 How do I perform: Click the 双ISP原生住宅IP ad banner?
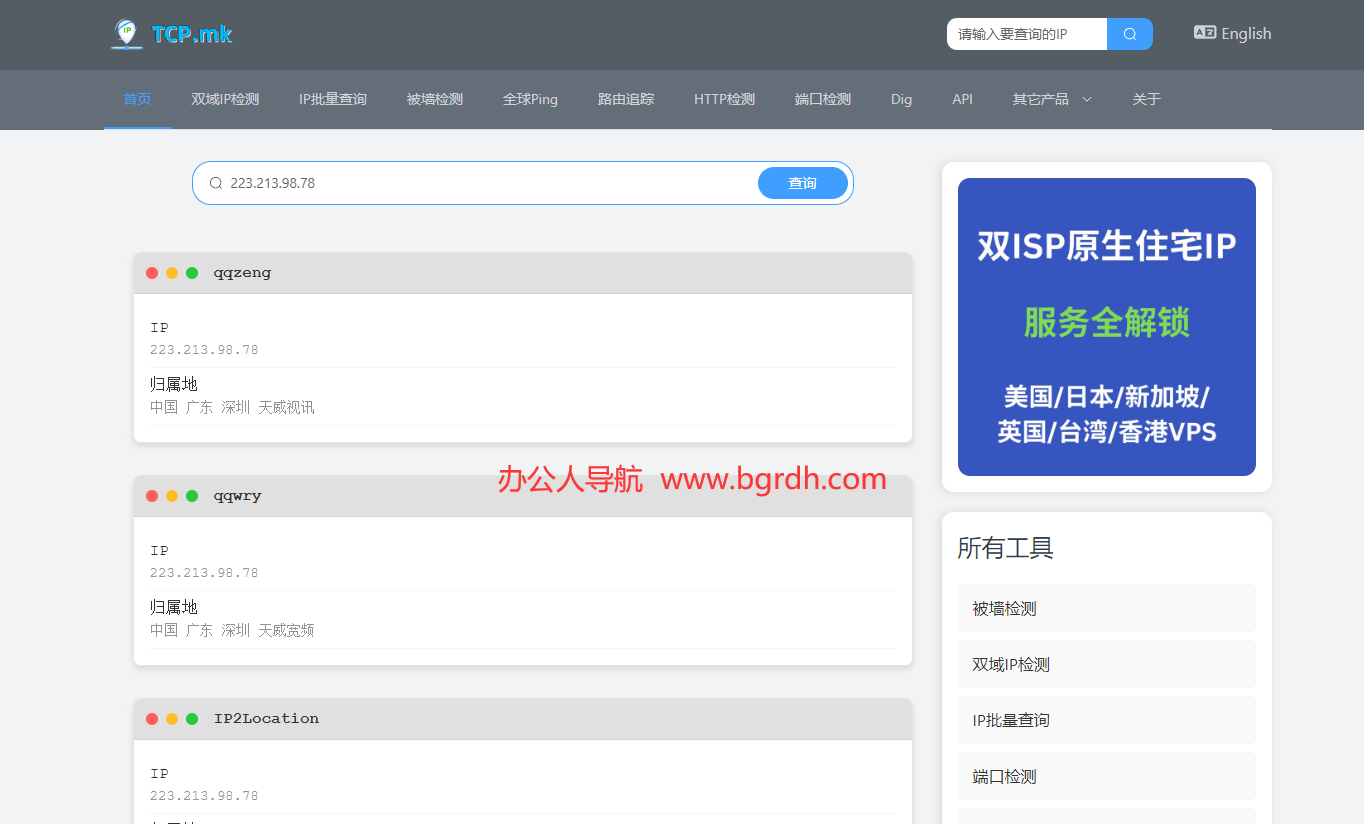point(1106,327)
